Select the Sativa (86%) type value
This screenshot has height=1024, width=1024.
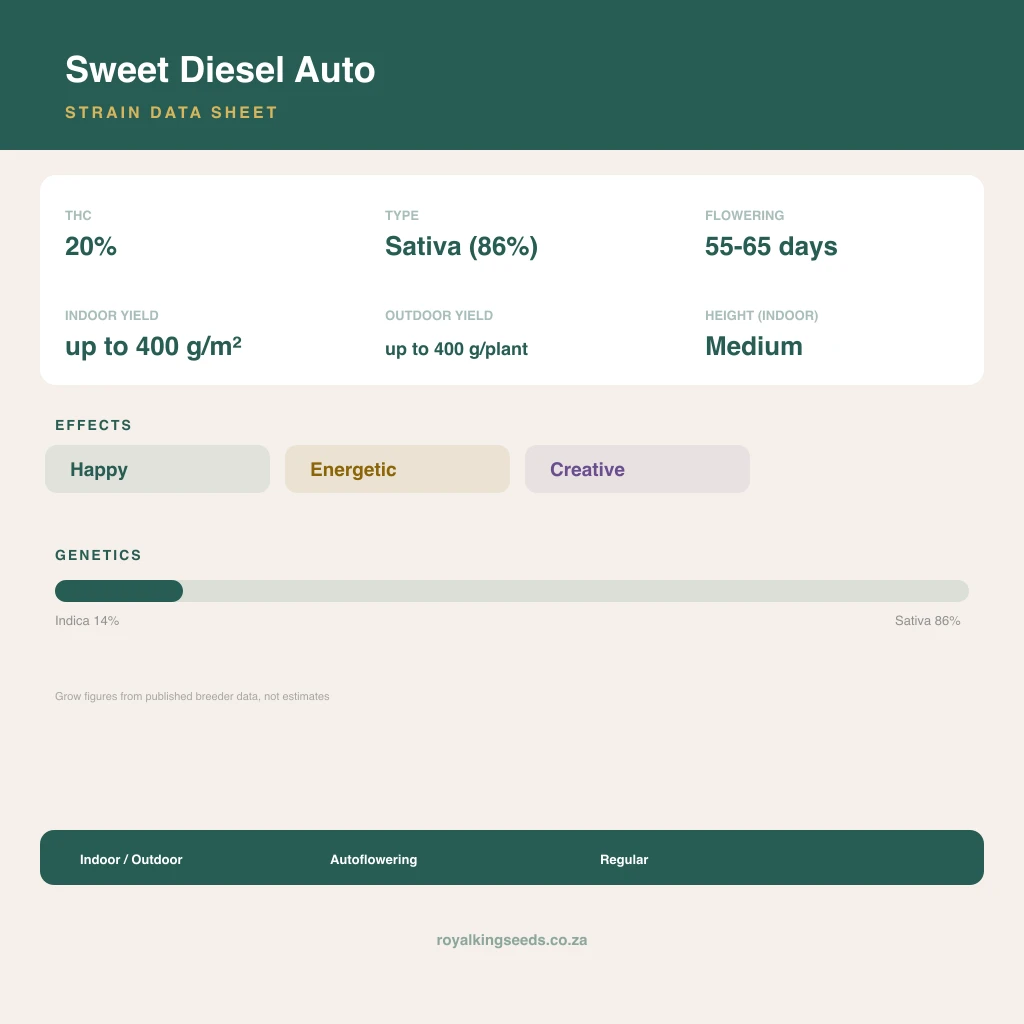[461, 246]
